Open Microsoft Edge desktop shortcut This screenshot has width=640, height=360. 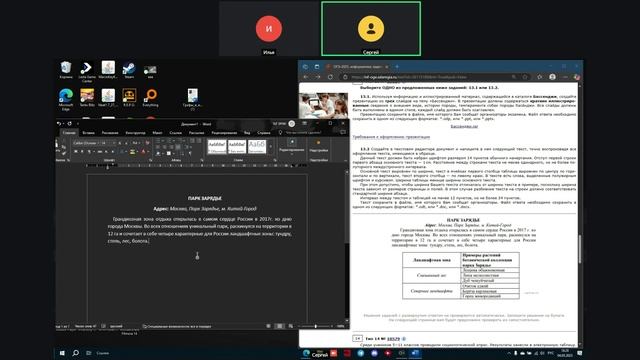pos(66,99)
